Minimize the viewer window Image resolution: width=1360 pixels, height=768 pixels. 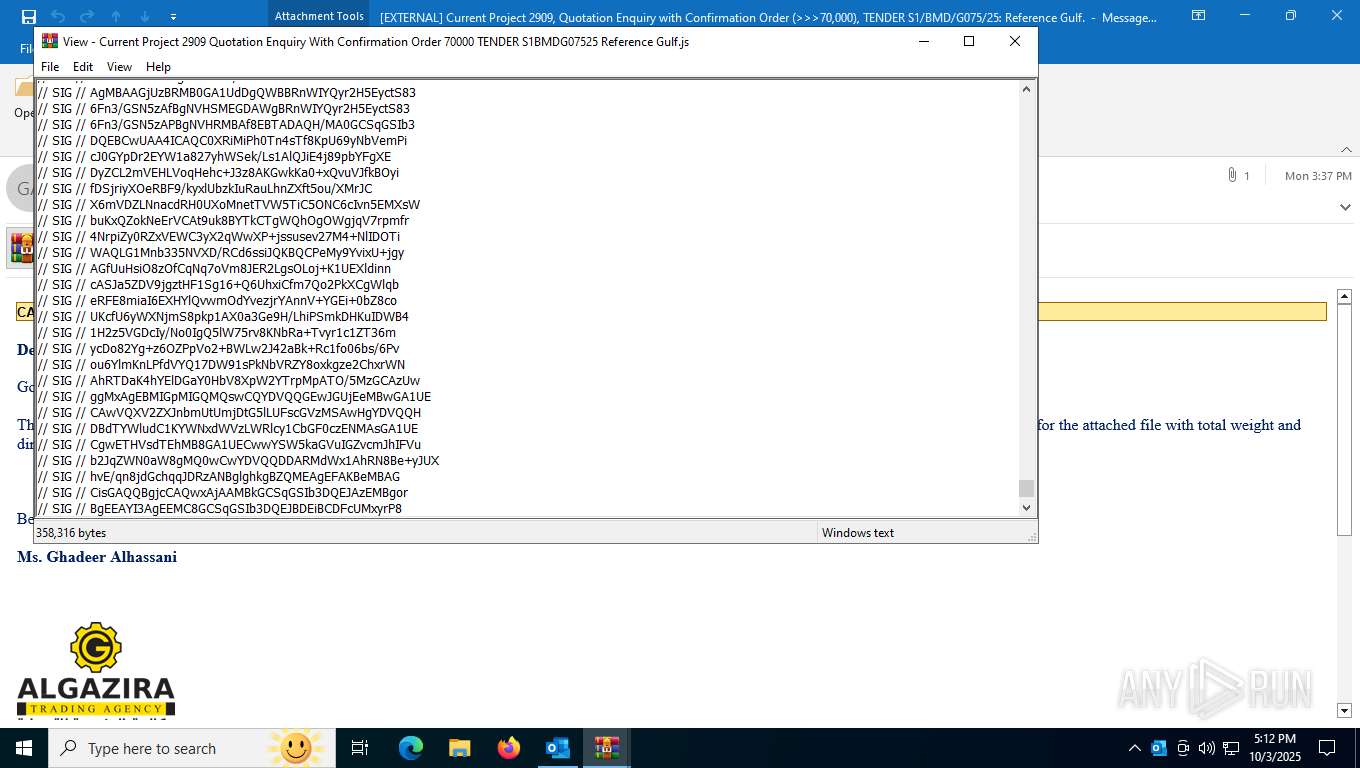[923, 41]
